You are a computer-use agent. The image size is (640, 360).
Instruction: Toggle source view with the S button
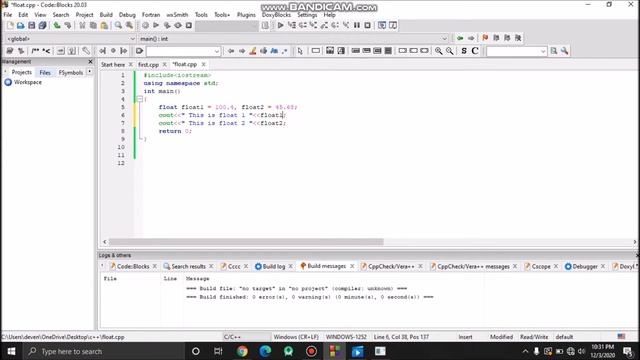coord(464,51)
